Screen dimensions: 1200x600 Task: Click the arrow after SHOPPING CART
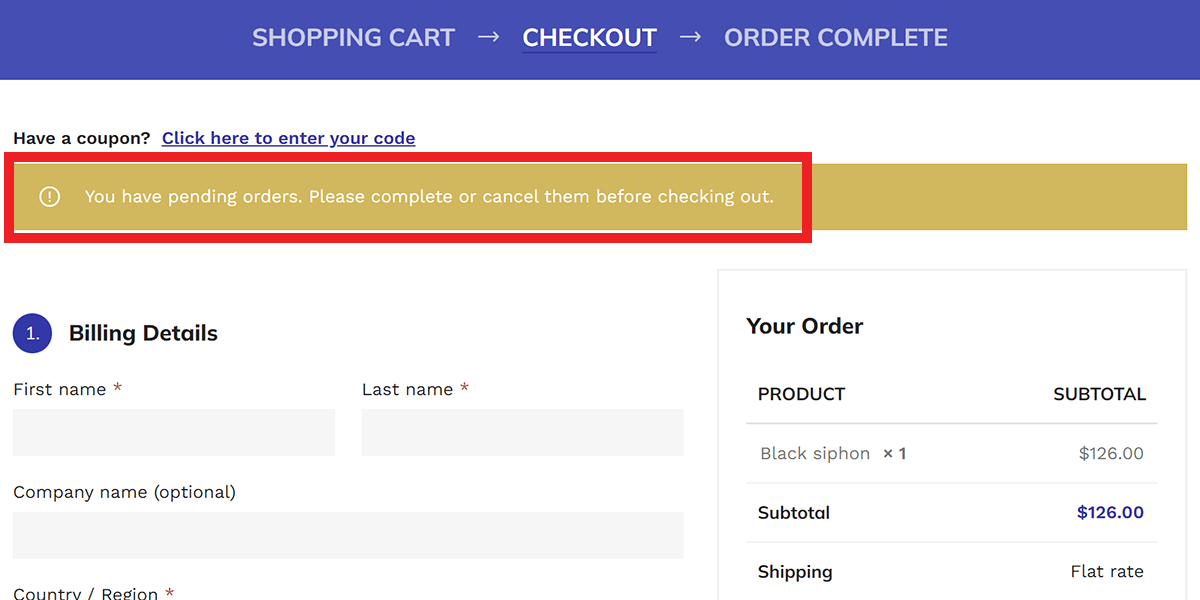coord(488,38)
